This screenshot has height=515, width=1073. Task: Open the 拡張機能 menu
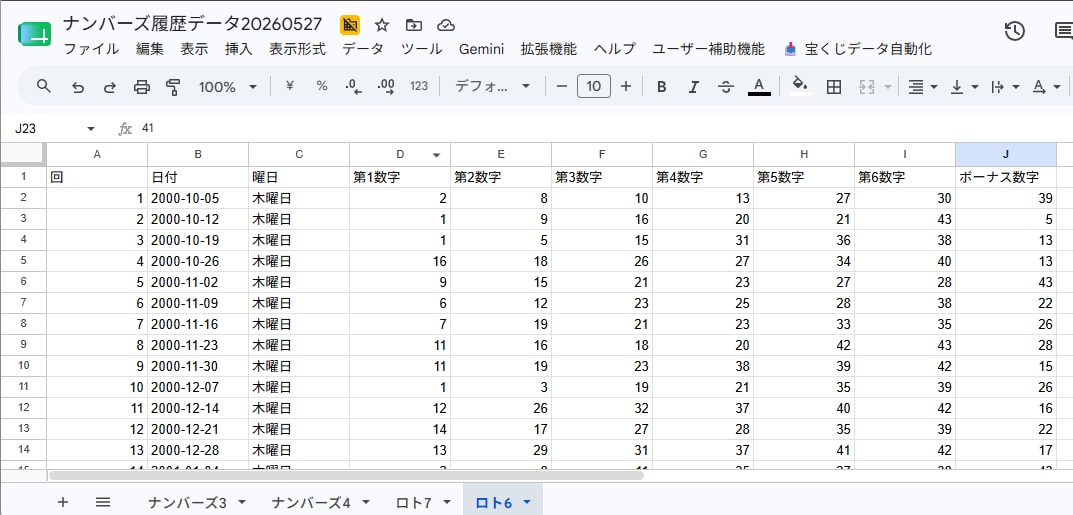[549, 49]
